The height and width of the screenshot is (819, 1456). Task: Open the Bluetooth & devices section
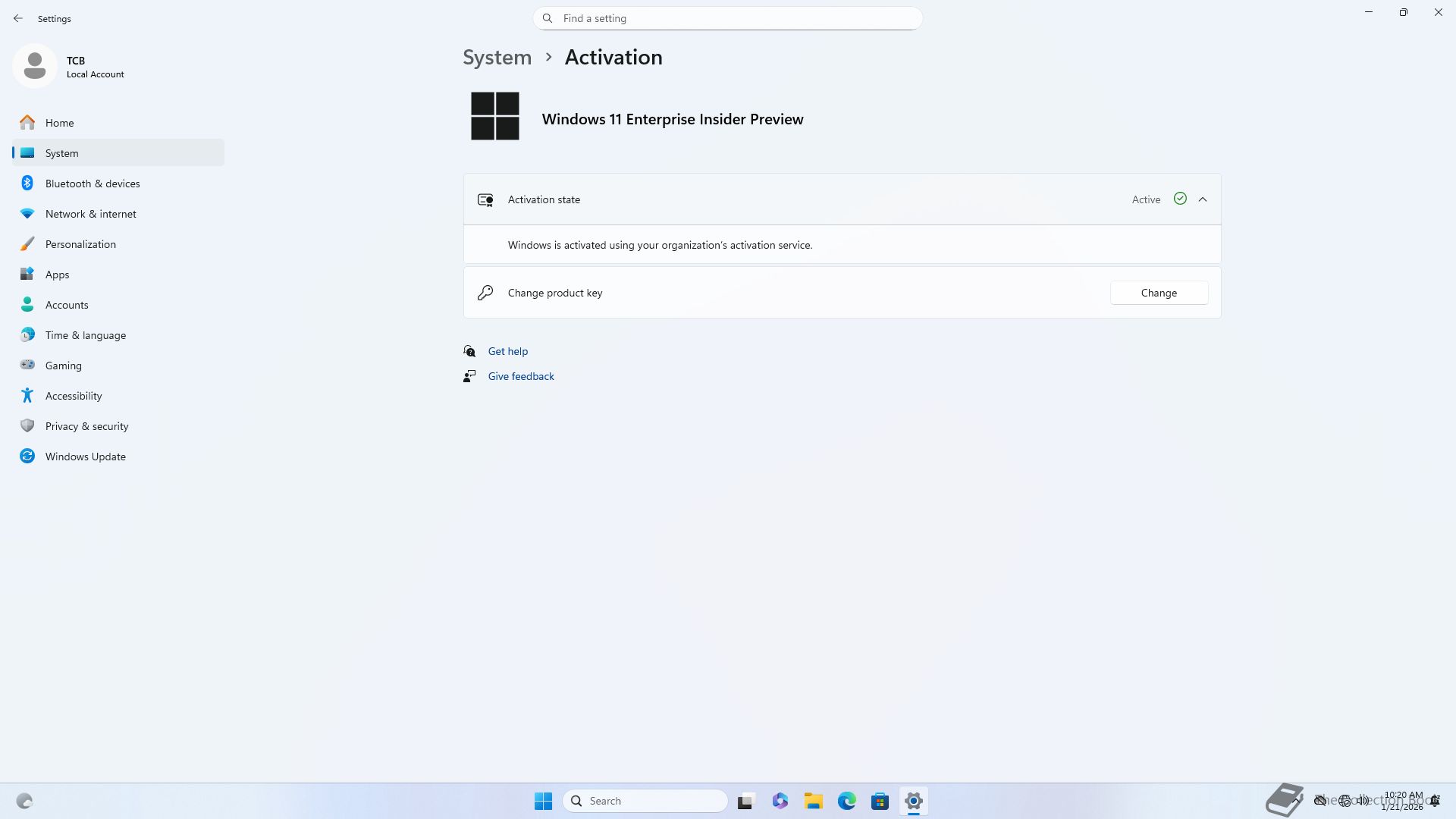pos(93,184)
